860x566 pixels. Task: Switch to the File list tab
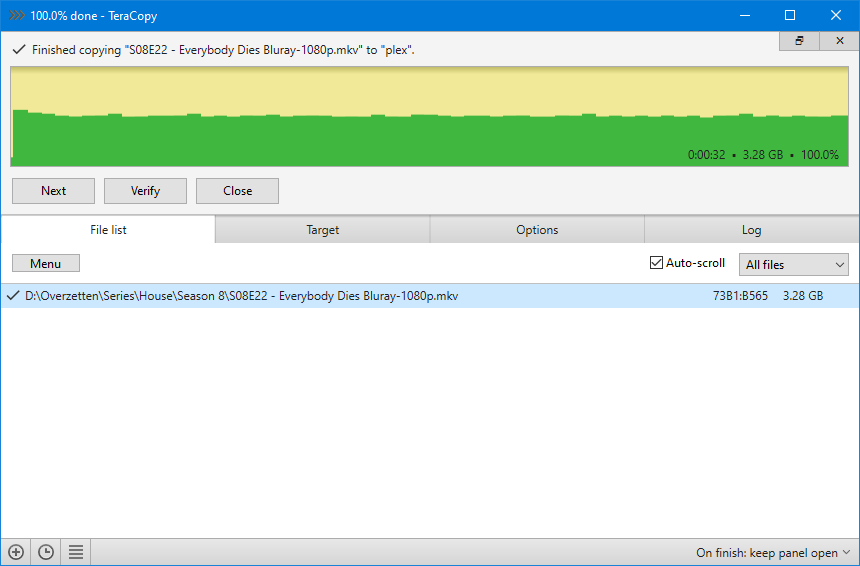(x=108, y=229)
